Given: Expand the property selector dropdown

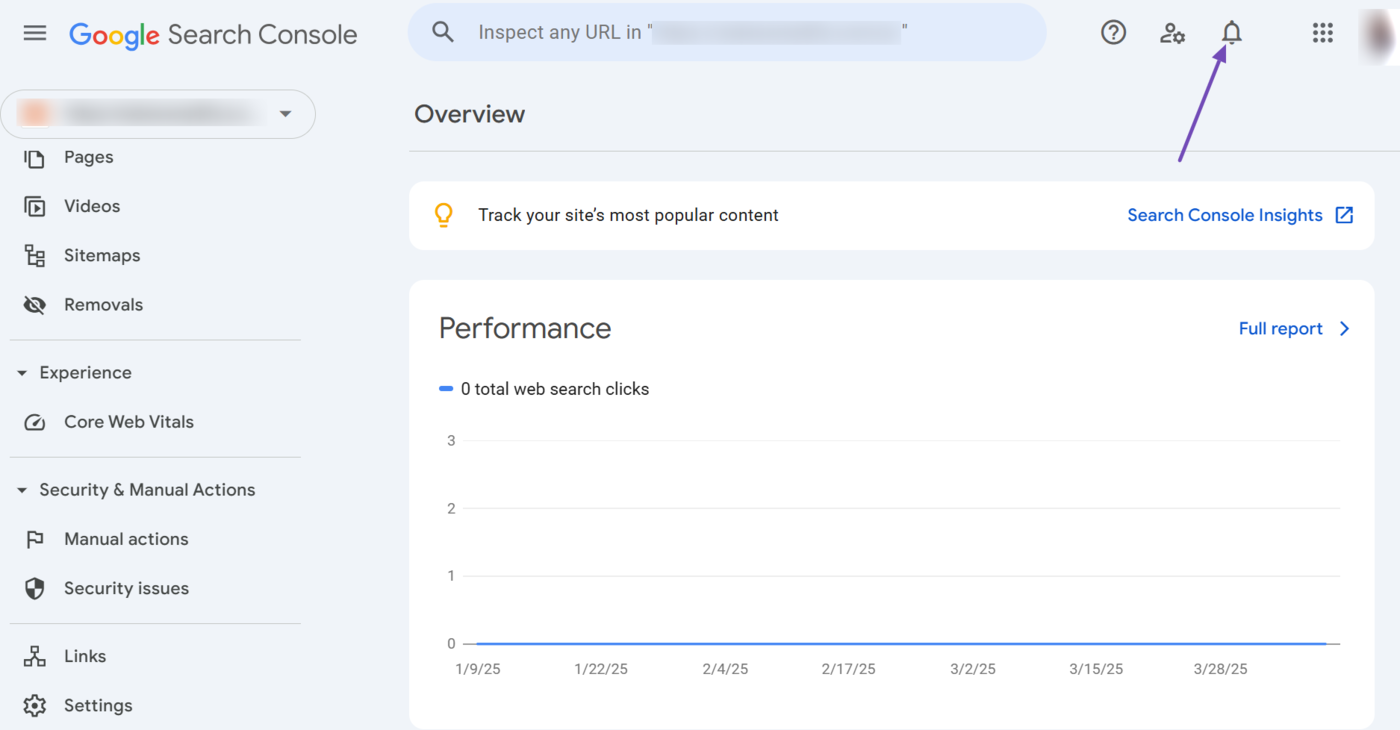Looking at the screenshot, I should tap(285, 114).
